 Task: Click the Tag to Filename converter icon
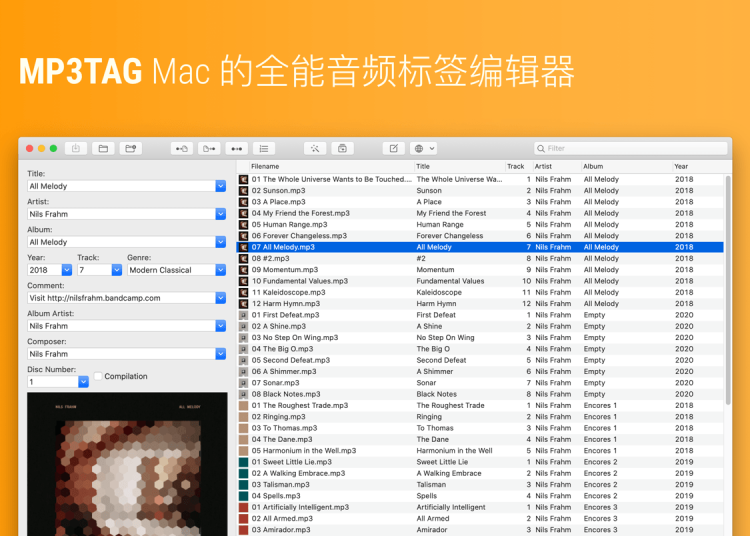[182, 148]
